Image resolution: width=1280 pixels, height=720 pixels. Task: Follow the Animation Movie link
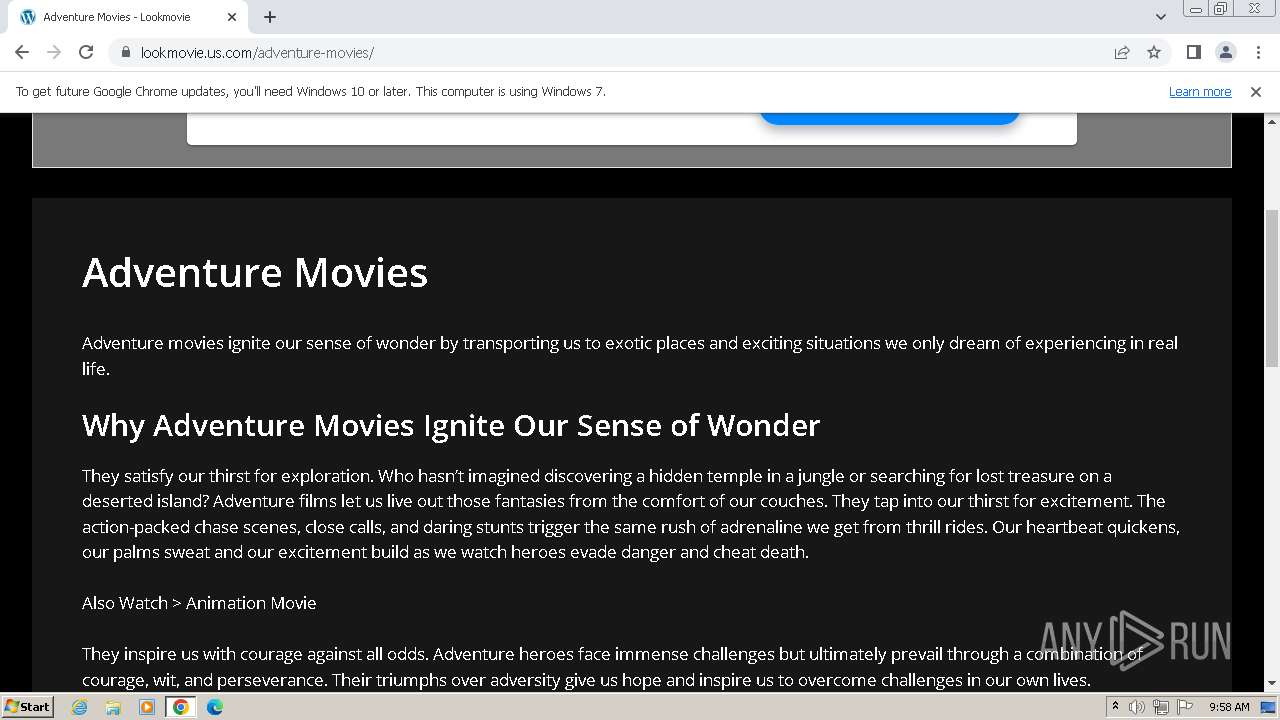(x=251, y=603)
